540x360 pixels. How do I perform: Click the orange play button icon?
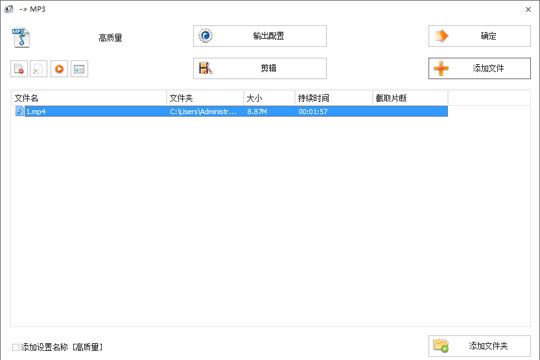click(59, 69)
